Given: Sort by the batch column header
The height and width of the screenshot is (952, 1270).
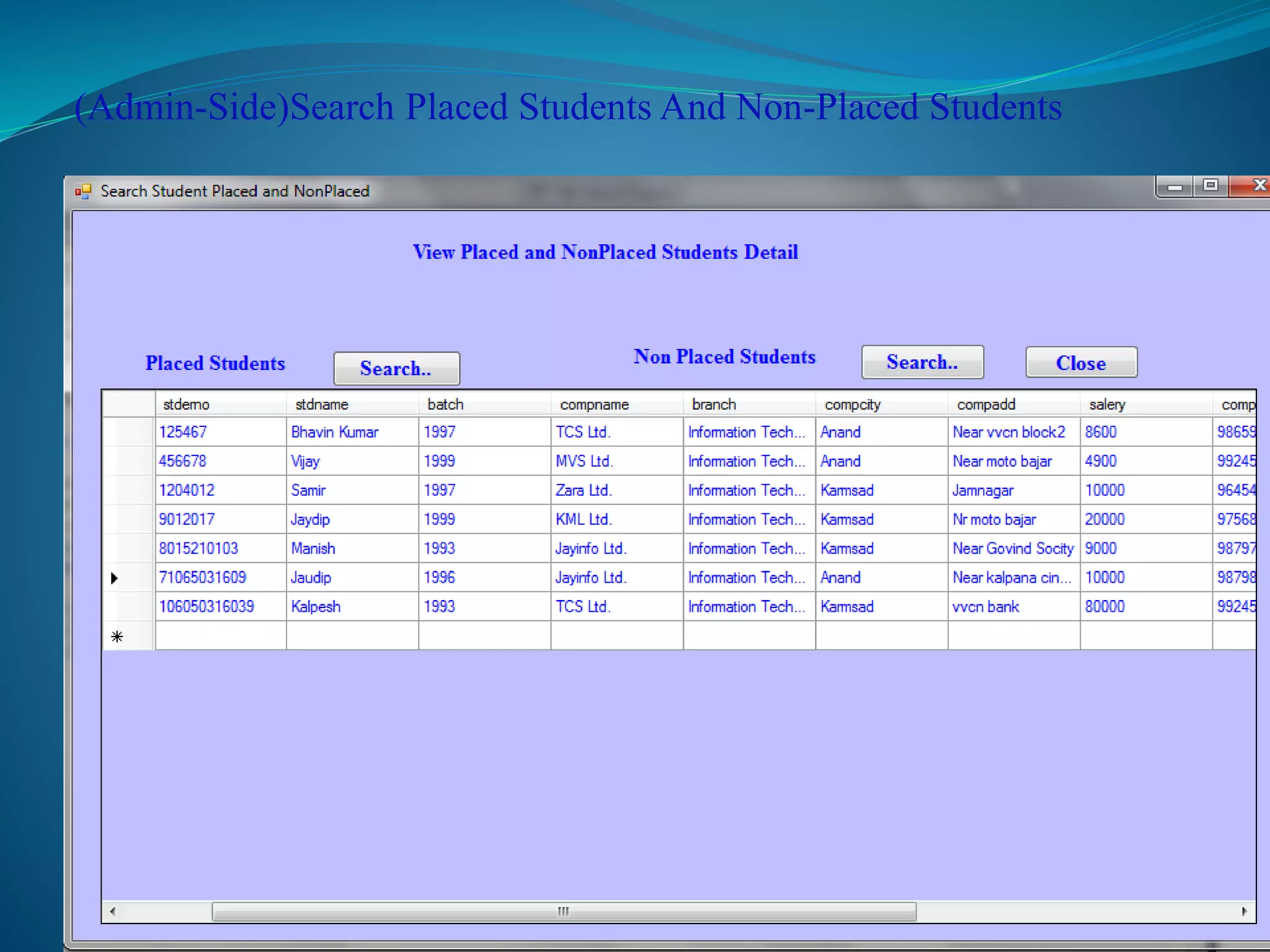Looking at the screenshot, I should pos(485,404).
